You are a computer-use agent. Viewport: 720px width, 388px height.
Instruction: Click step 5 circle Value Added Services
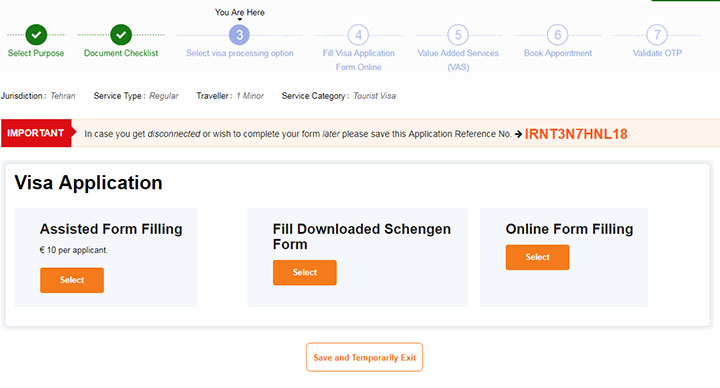pos(458,34)
